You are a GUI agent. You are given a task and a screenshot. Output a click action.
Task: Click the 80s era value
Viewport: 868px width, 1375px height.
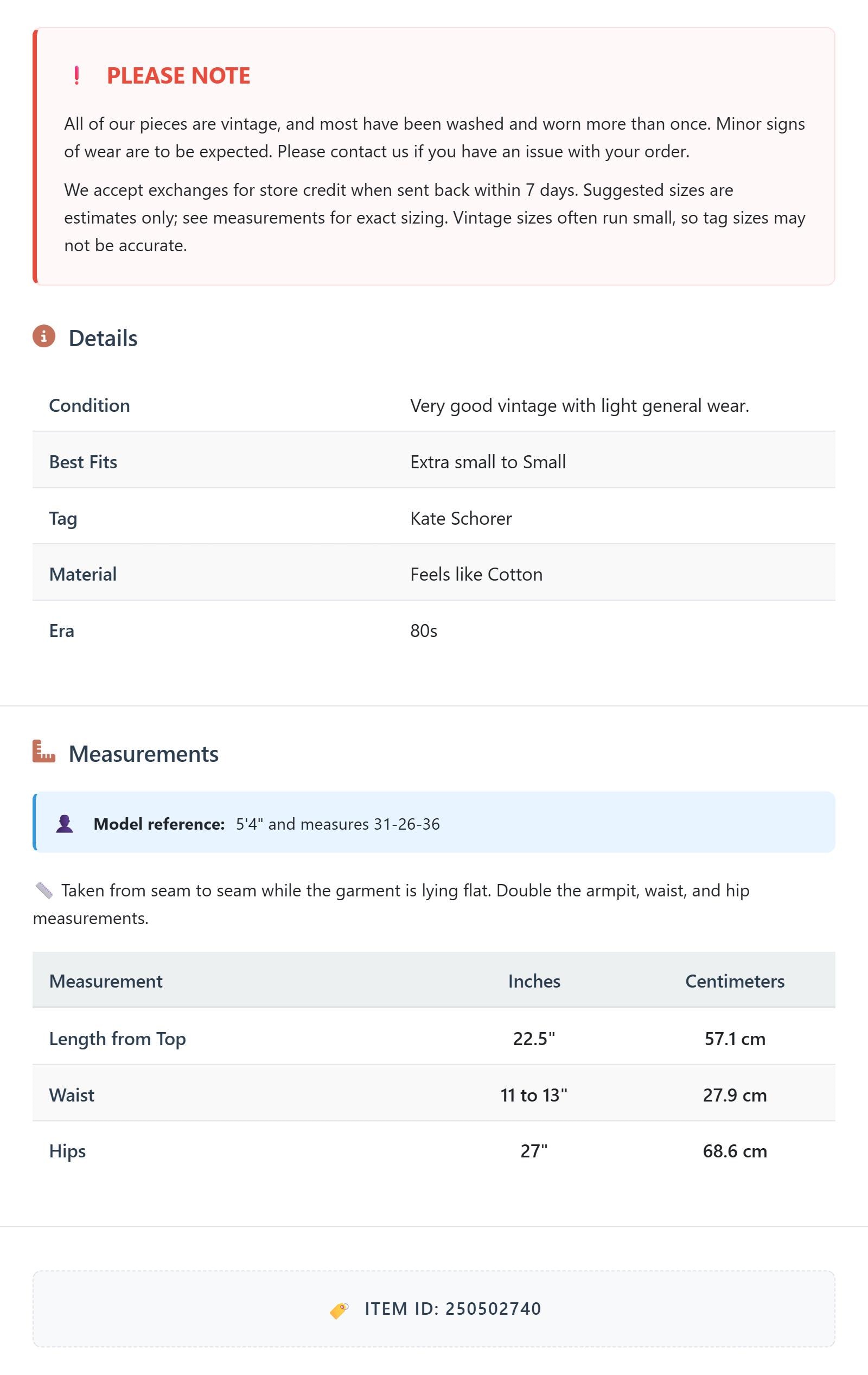pyautogui.click(x=424, y=631)
